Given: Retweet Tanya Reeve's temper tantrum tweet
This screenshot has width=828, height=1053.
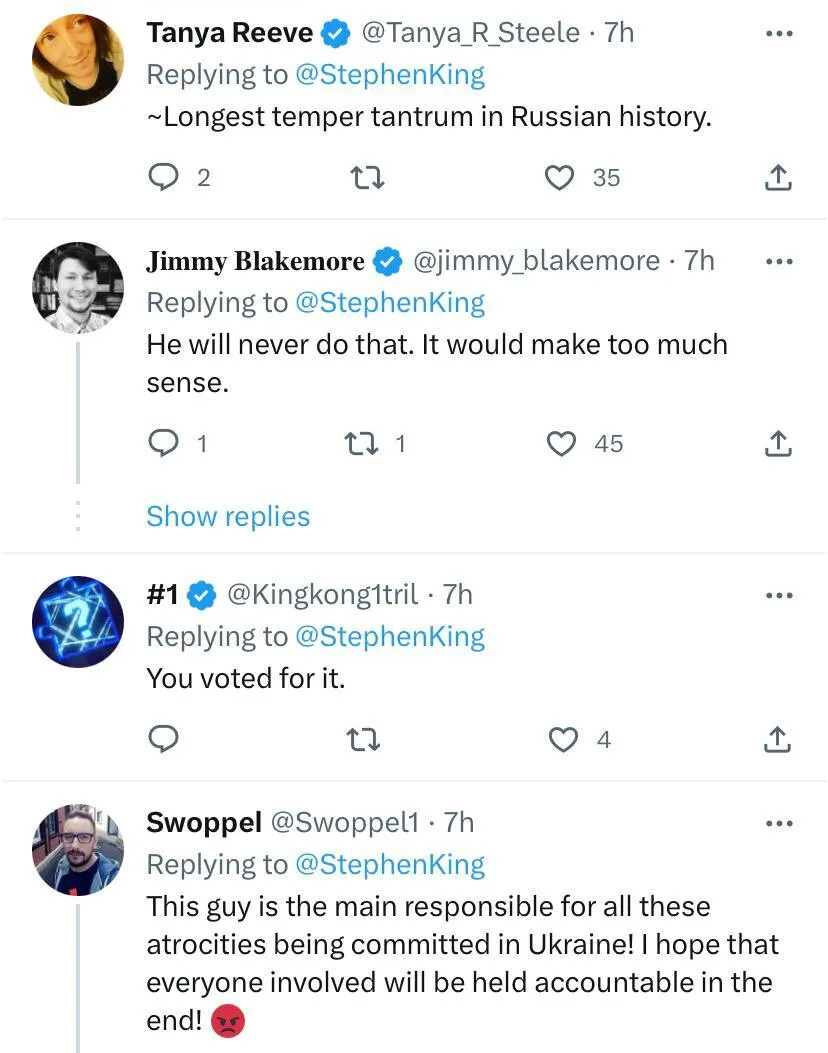Looking at the screenshot, I should tap(365, 178).
